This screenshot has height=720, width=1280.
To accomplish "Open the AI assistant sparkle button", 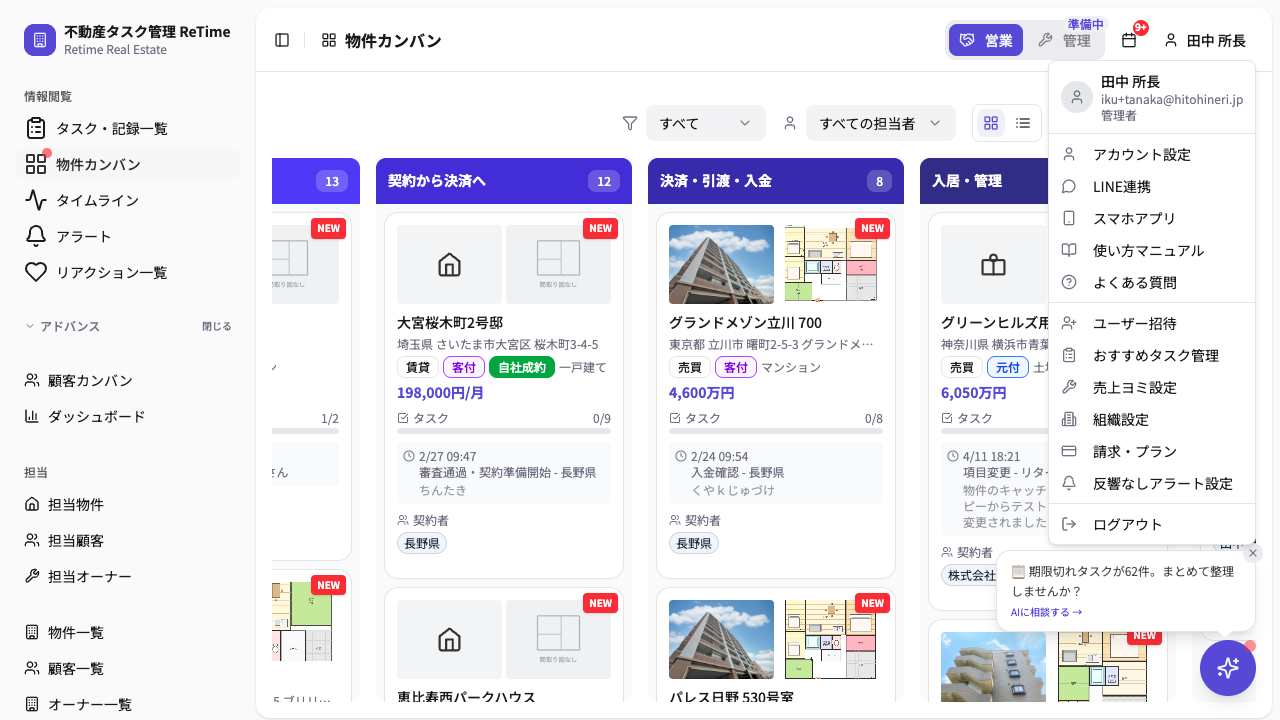I will click(1228, 668).
